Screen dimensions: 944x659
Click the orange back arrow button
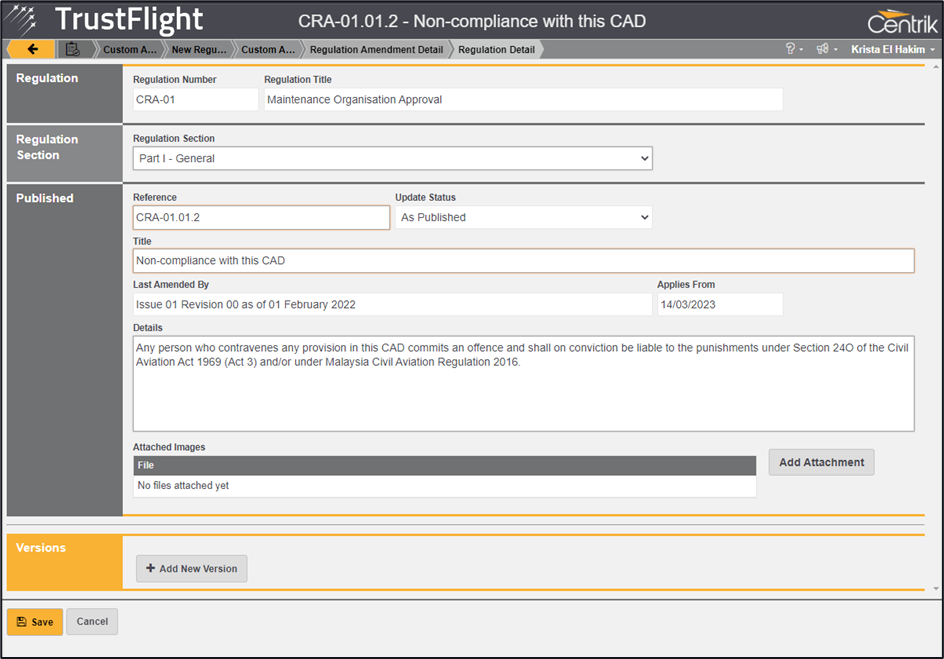tap(31, 49)
